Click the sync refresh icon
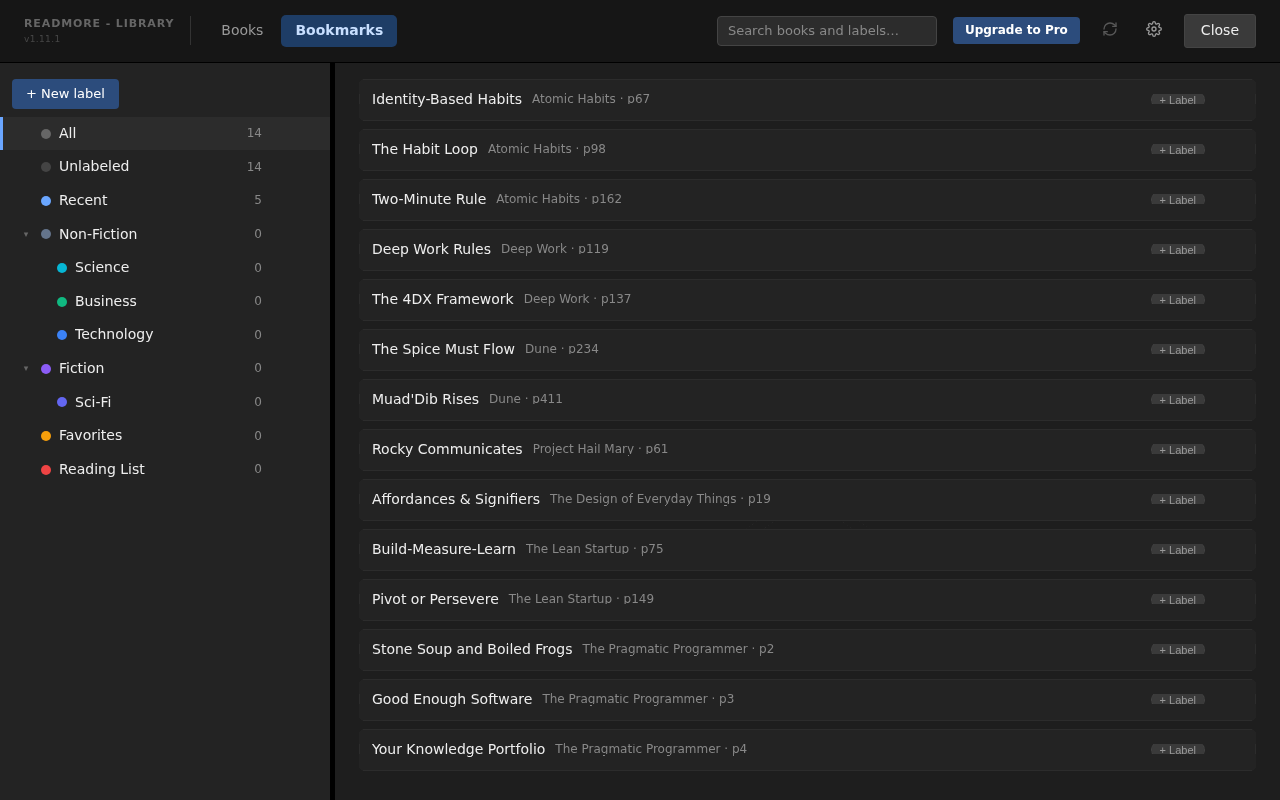Image resolution: width=1280 pixels, height=800 pixels. tap(1110, 30)
